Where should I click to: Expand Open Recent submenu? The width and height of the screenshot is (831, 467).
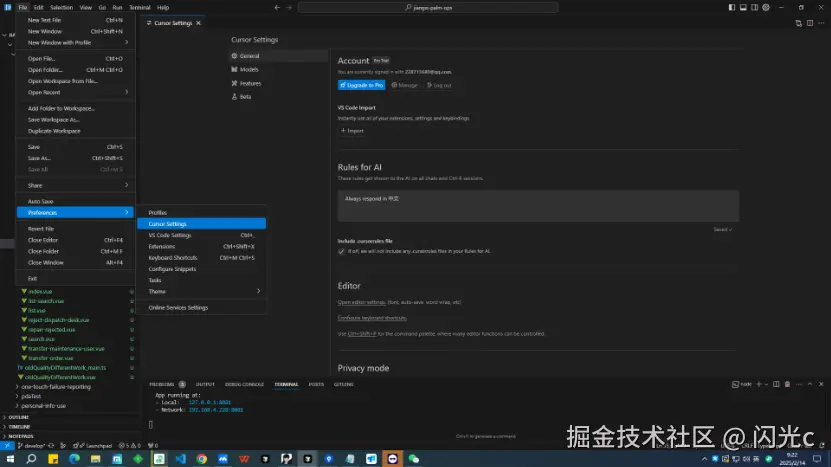[75, 92]
